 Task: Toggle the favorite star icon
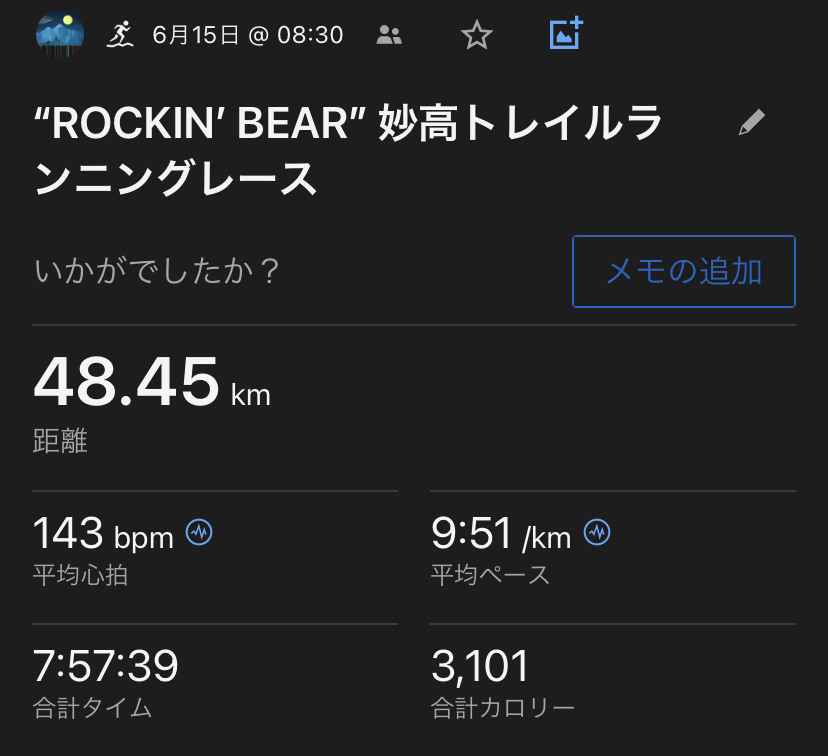click(477, 36)
